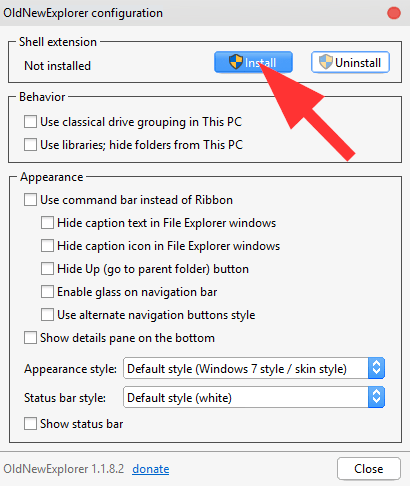The image size is (410, 486).
Task: Expand the Default style (white) combo box
Action: click(x=254, y=397)
